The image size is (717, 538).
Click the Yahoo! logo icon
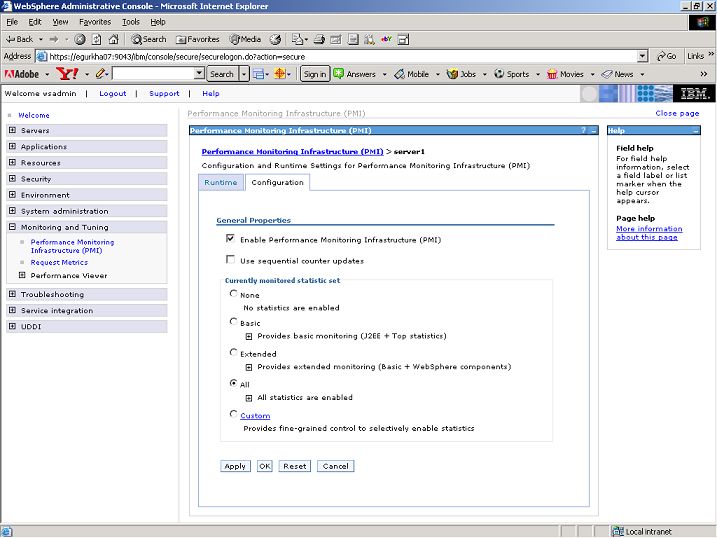pos(67,74)
